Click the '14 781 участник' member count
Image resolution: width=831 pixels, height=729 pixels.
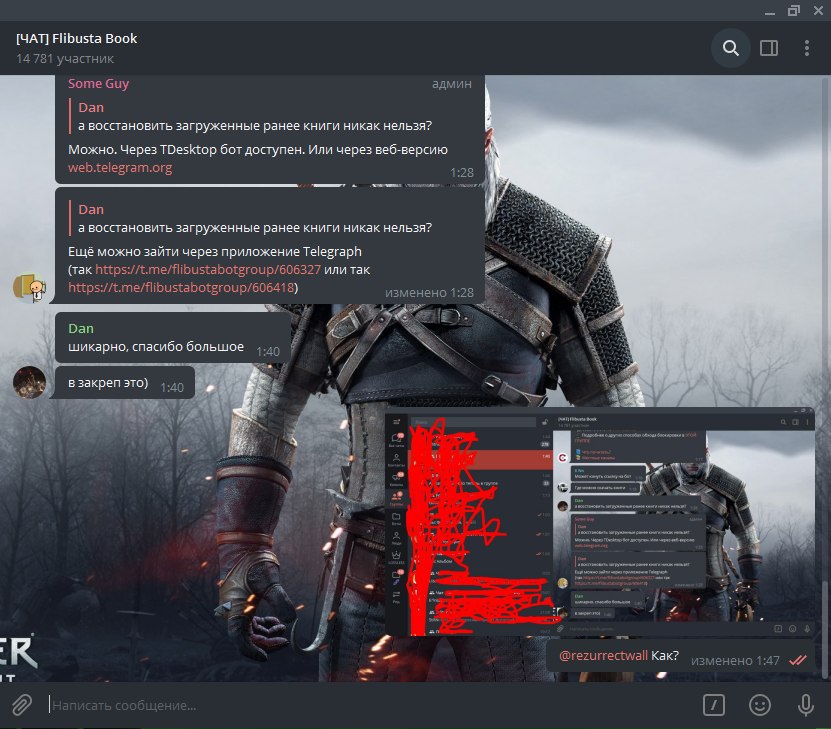pos(65,59)
